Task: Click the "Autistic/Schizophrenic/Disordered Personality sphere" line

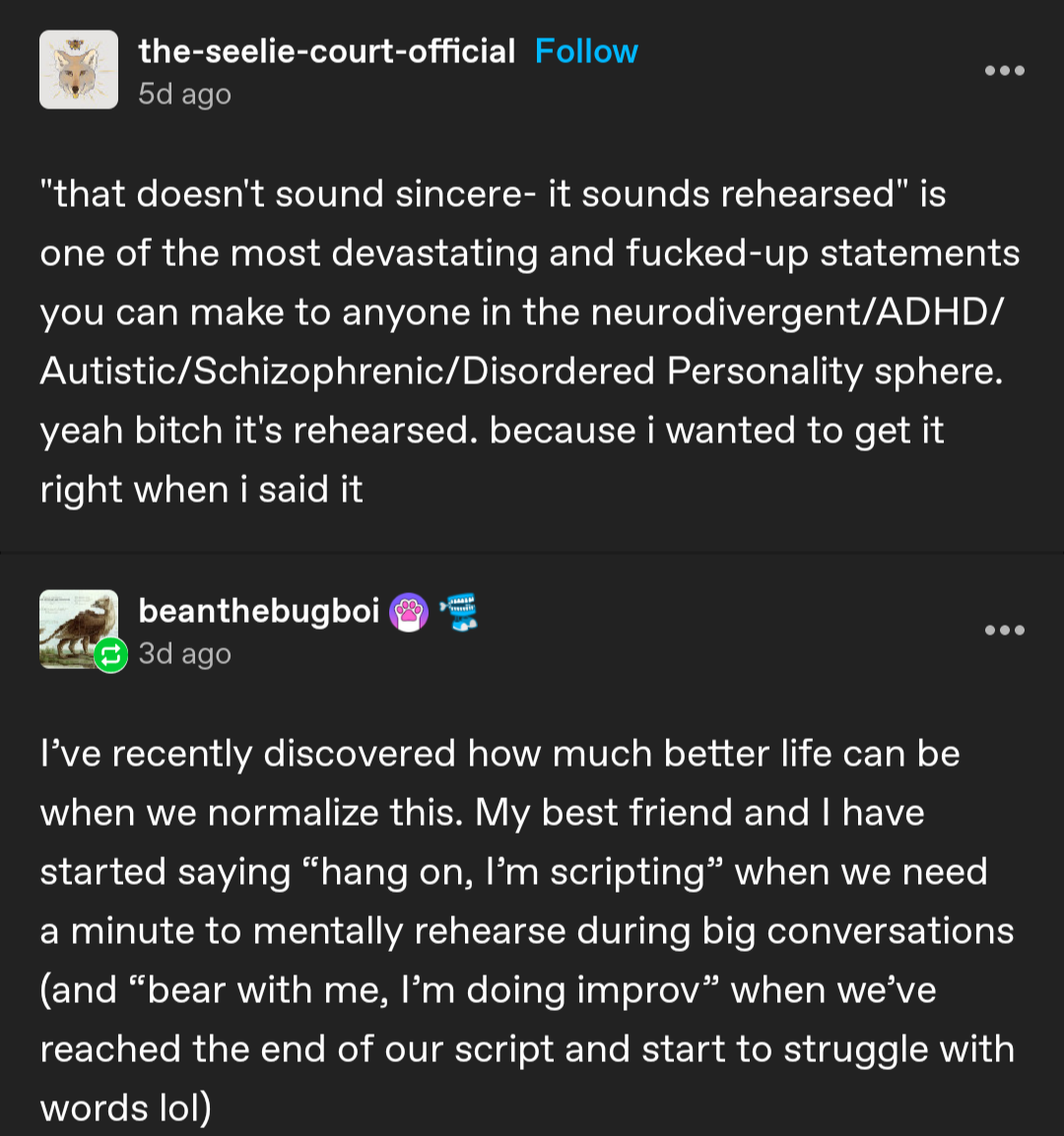Action: pyautogui.click(x=521, y=371)
